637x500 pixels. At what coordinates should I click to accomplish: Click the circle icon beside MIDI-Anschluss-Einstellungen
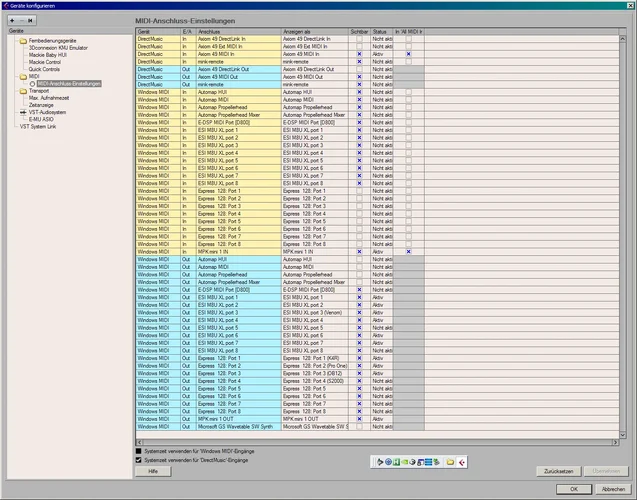[x=32, y=84]
